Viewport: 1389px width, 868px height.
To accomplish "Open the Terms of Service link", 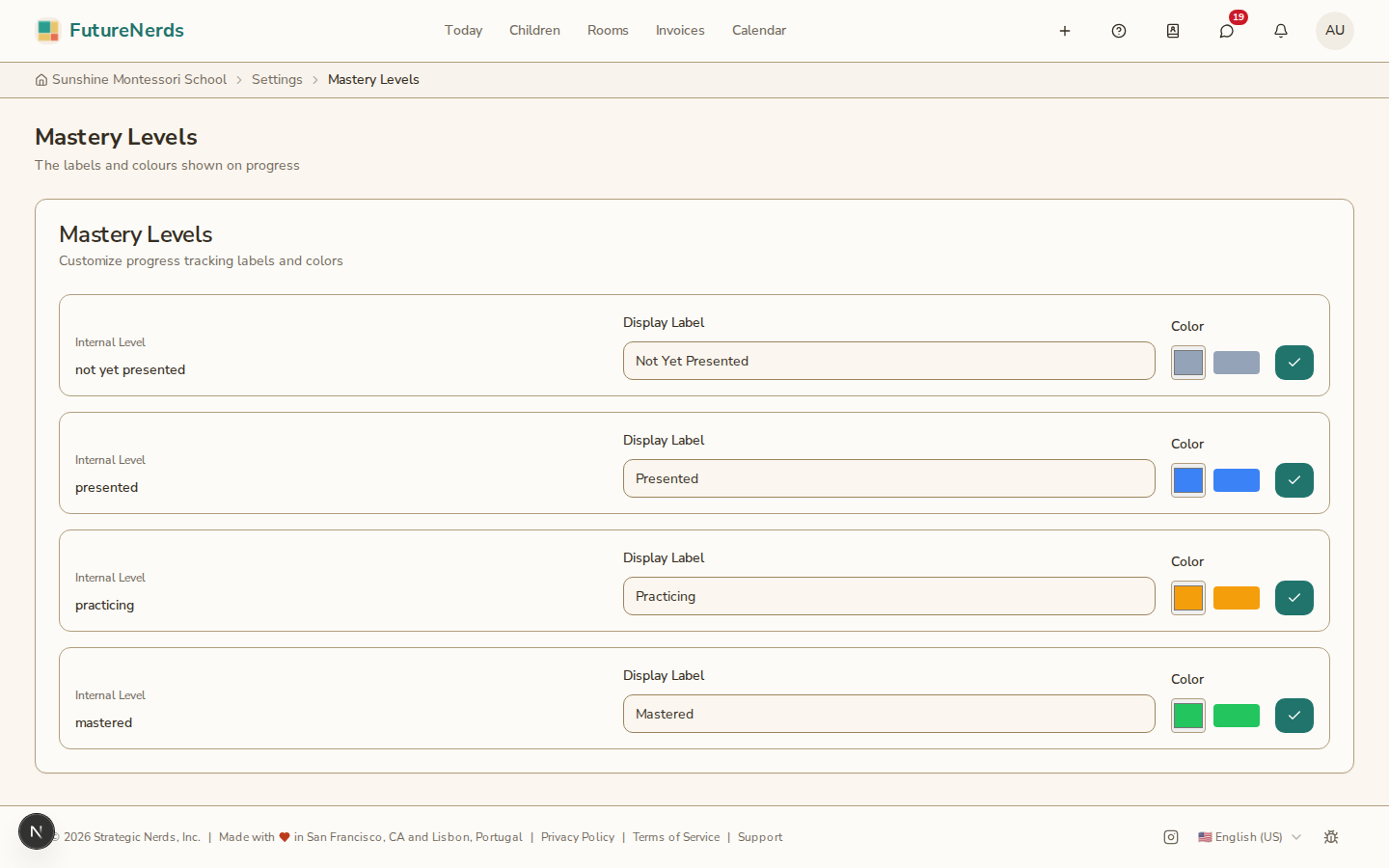I will coord(676,837).
